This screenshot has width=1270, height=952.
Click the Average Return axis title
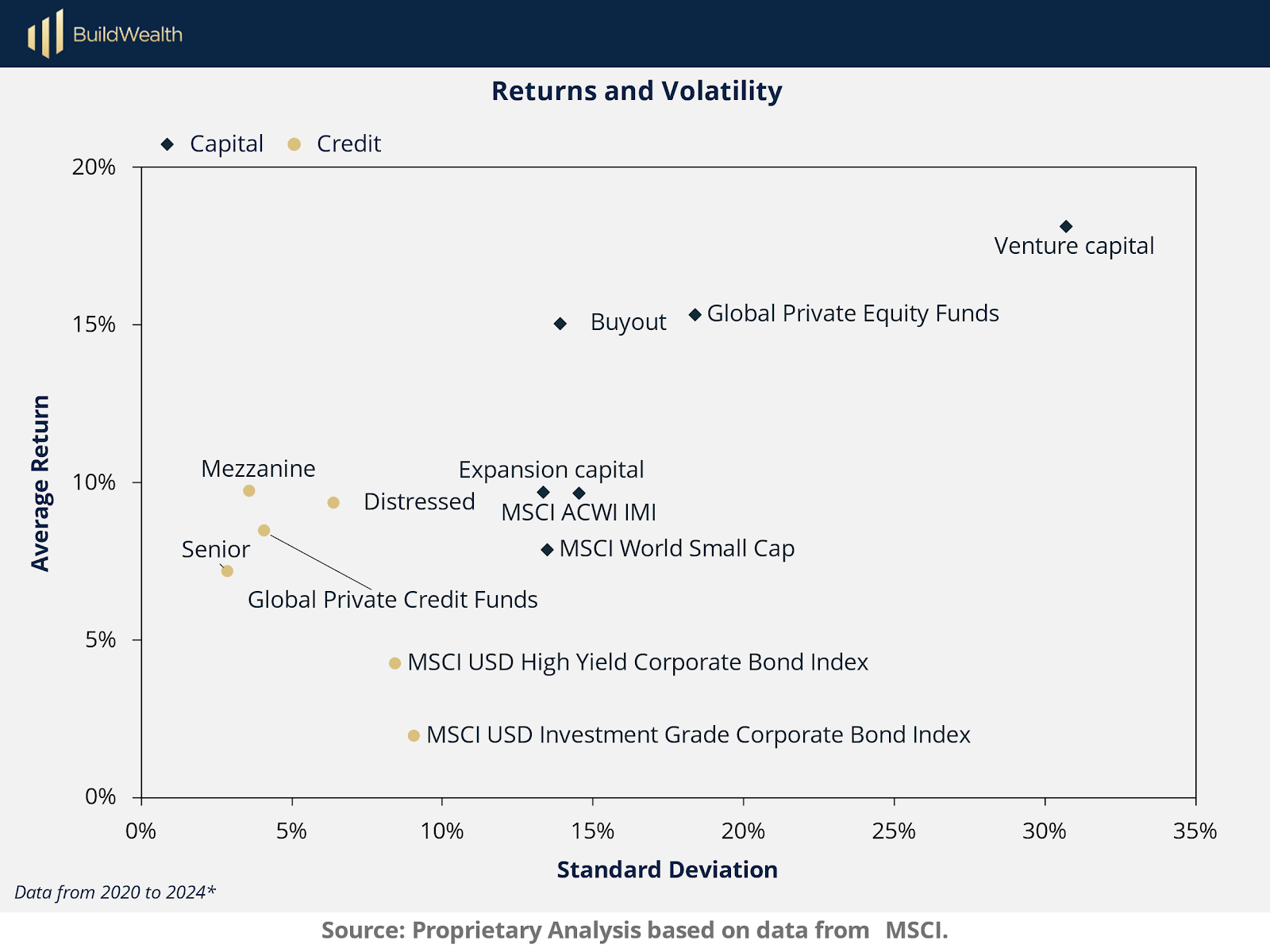[x=40, y=483]
